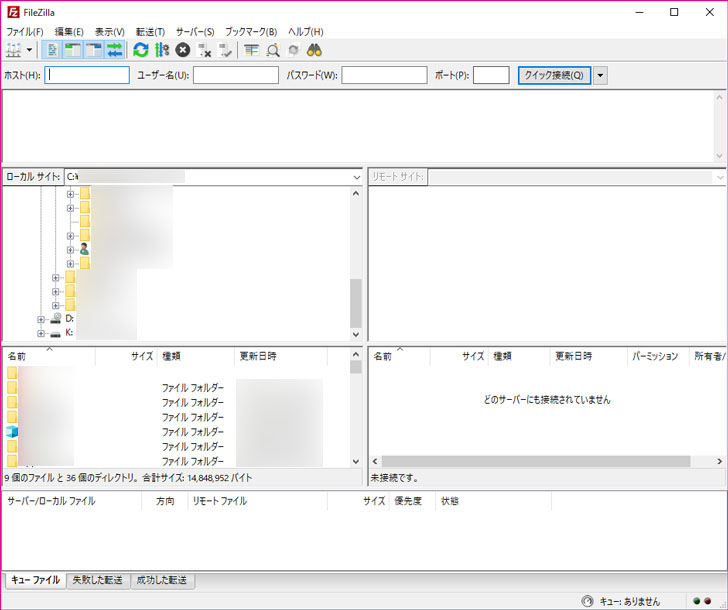Click the FileZilla logo in title bar

pyautogui.click(x=13, y=13)
